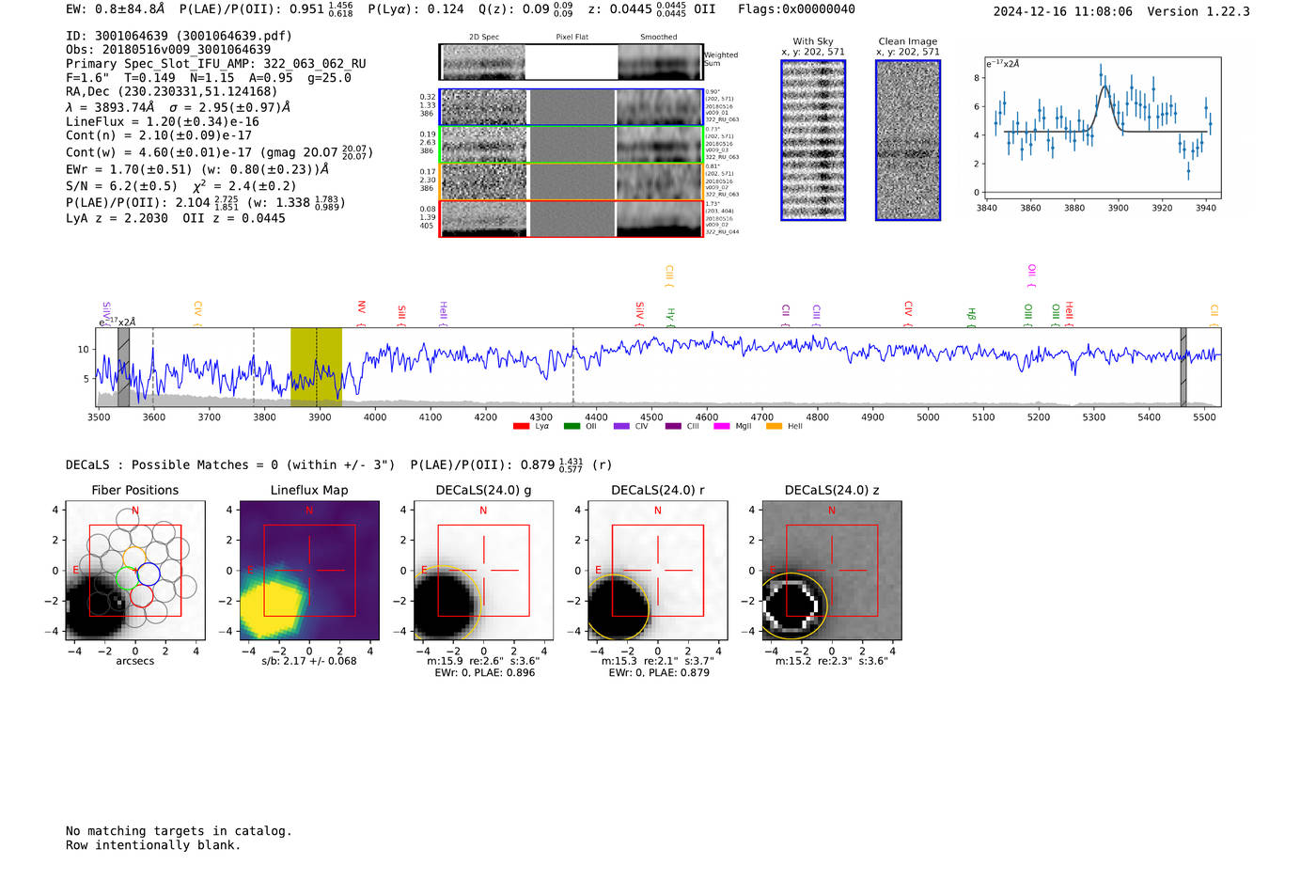Click the DECaLS Possible Matches = 0 line

tap(230, 464)
